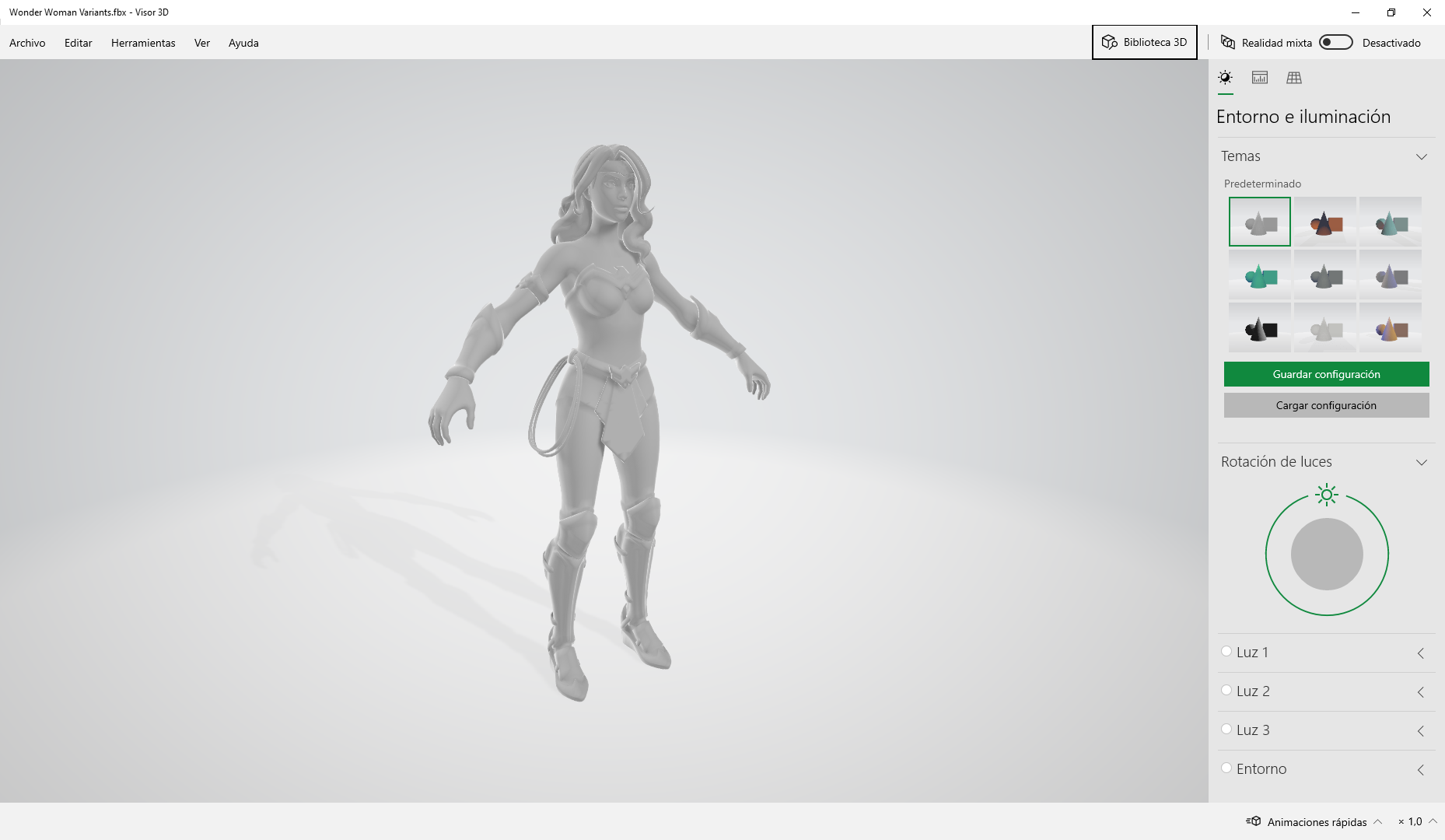The image size is (1445, 840).
Task: Toggle the Realidad mixta switch
Action: click(x=1336, y=42)
